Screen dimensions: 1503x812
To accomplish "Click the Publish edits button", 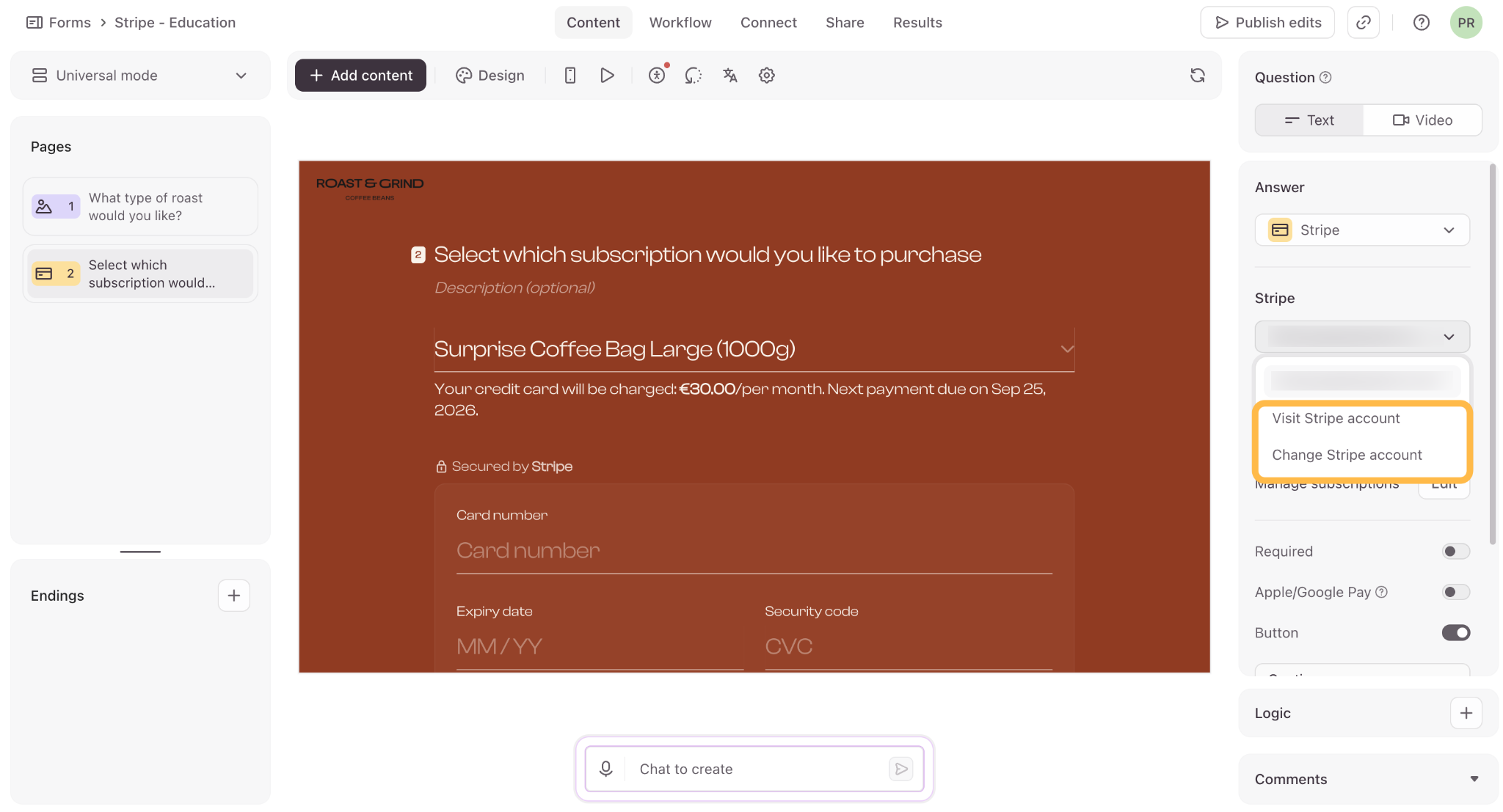I will (1267, 23).
